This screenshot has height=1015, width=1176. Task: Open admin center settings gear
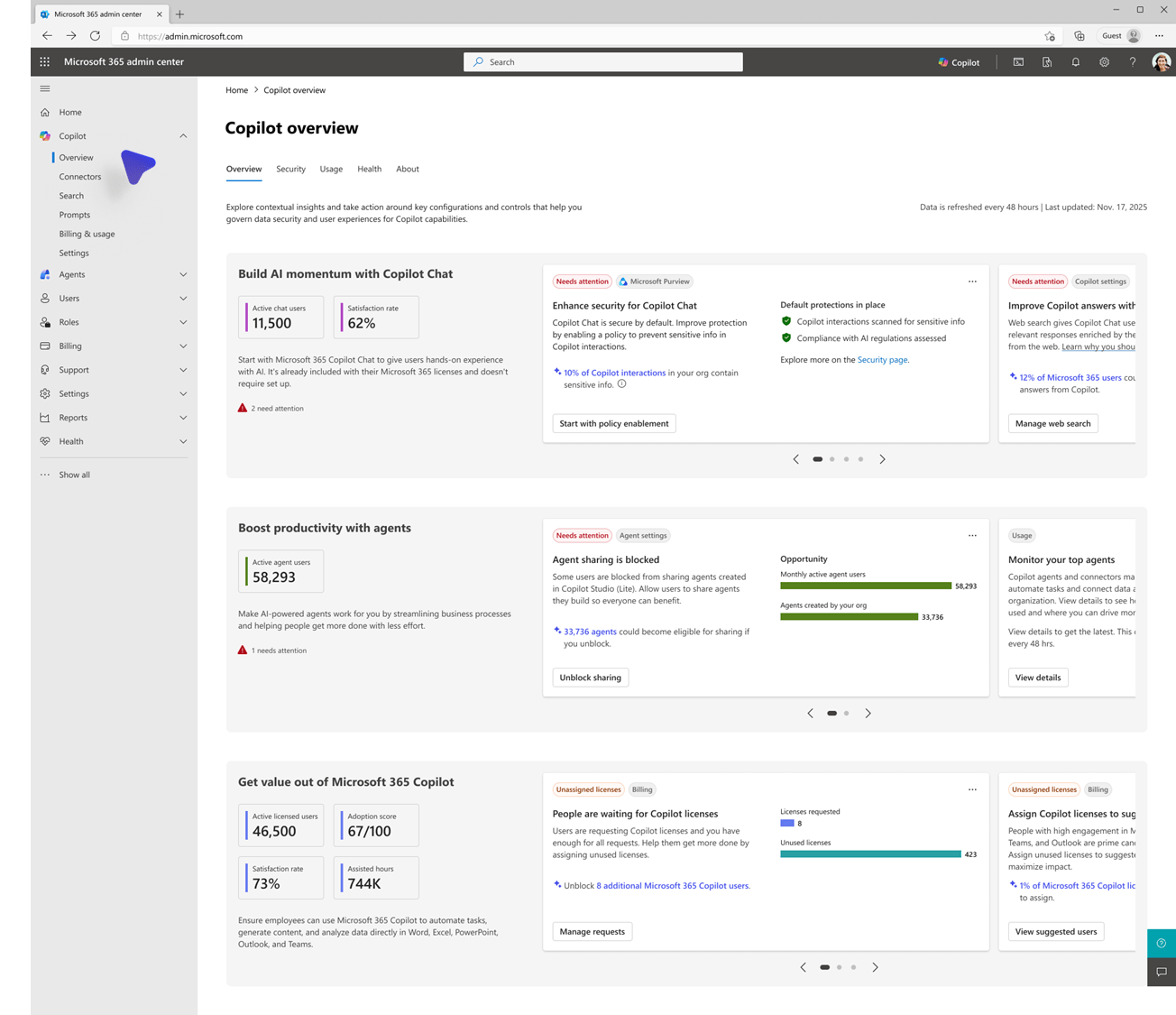click(x=1104, y=61)
